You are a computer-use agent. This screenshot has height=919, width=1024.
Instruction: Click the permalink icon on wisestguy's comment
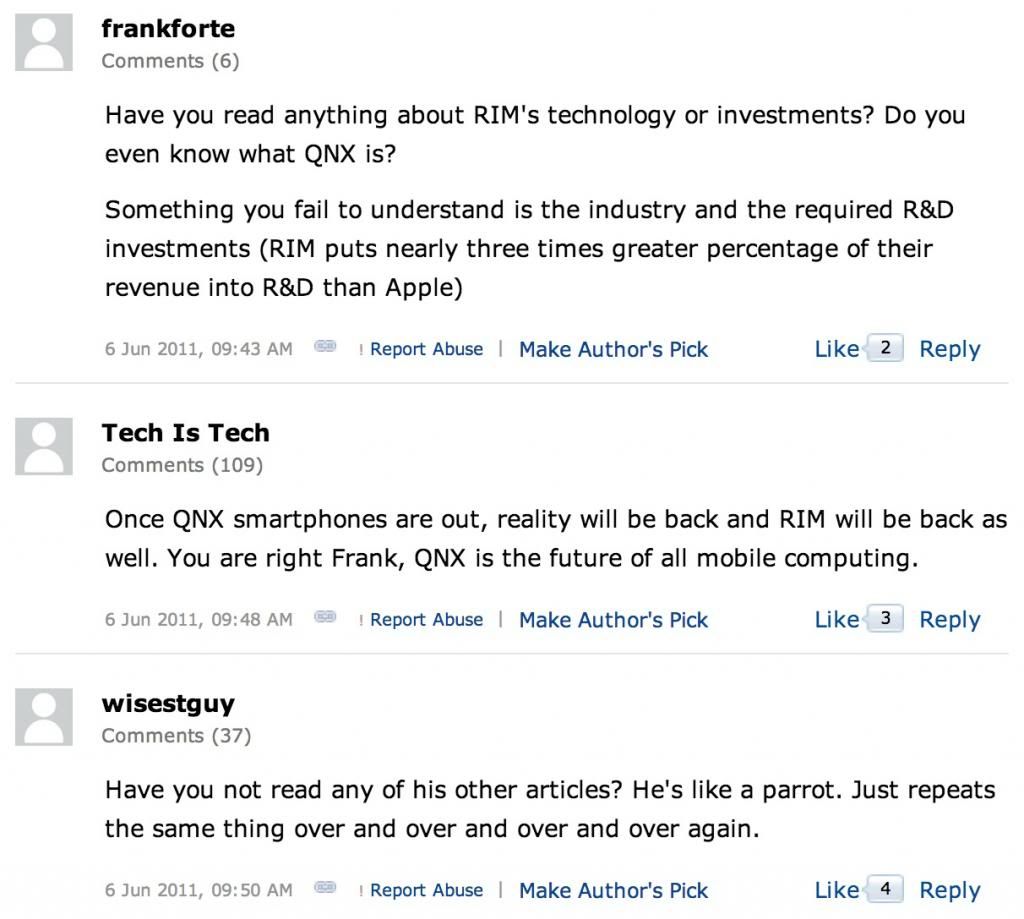[325, 887]
